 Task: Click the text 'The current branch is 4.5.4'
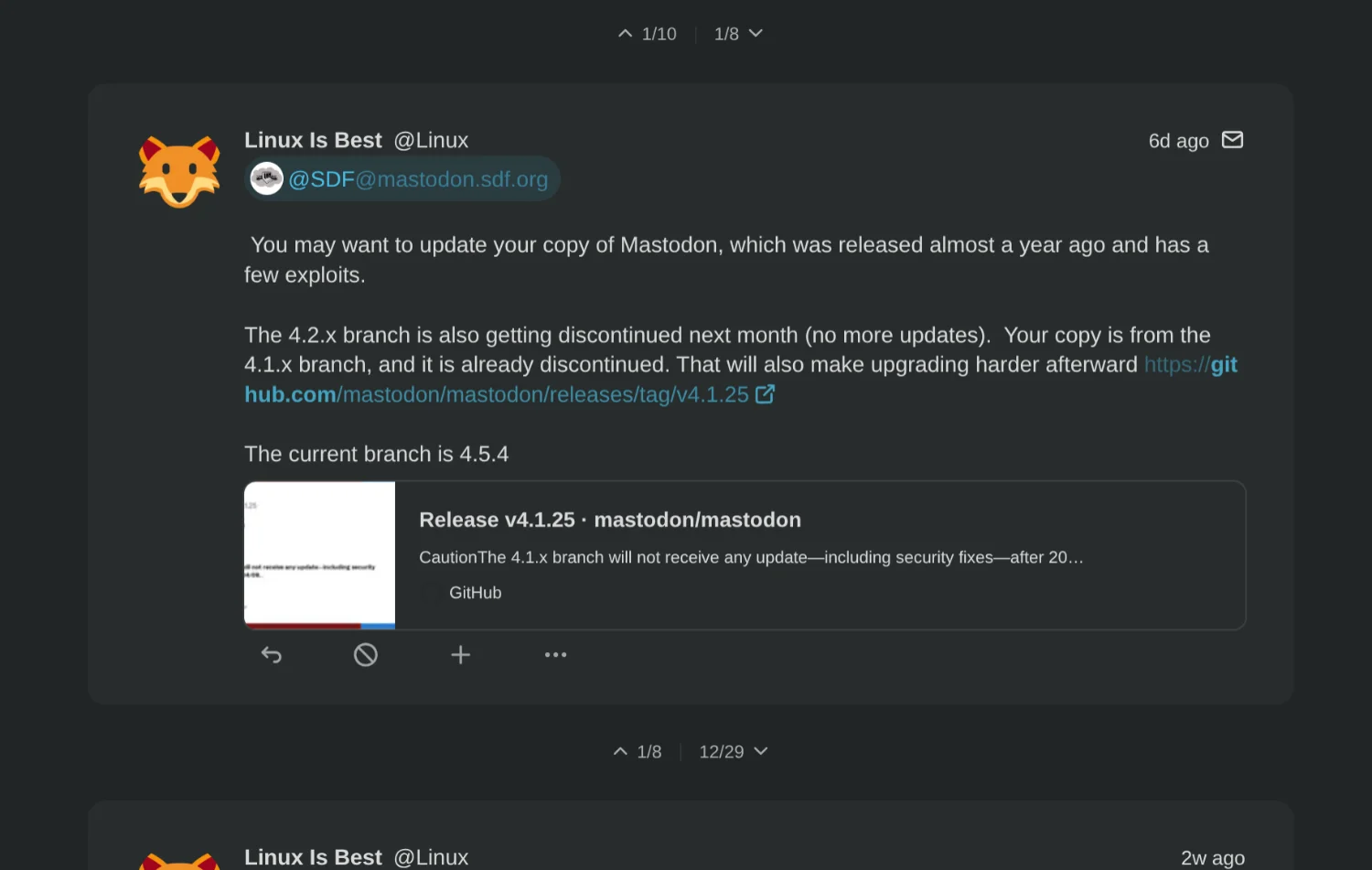pos(376,455)
